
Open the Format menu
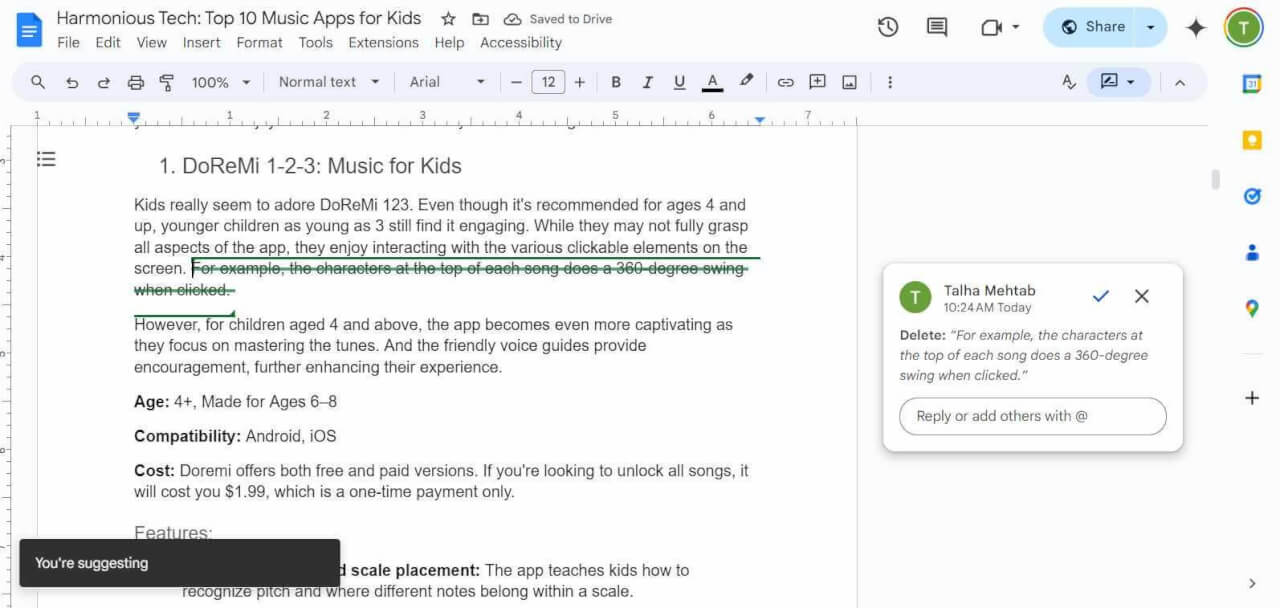pos(259,42)
